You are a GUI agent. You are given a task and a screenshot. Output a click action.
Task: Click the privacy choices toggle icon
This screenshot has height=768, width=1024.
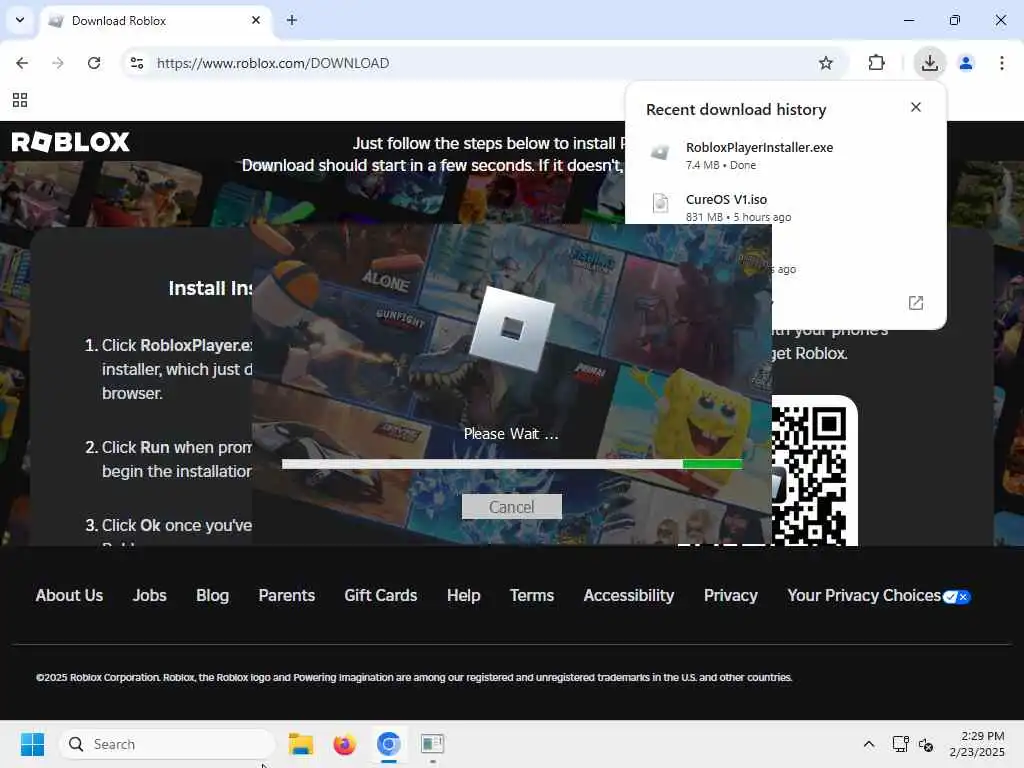(x=957, y=597)
